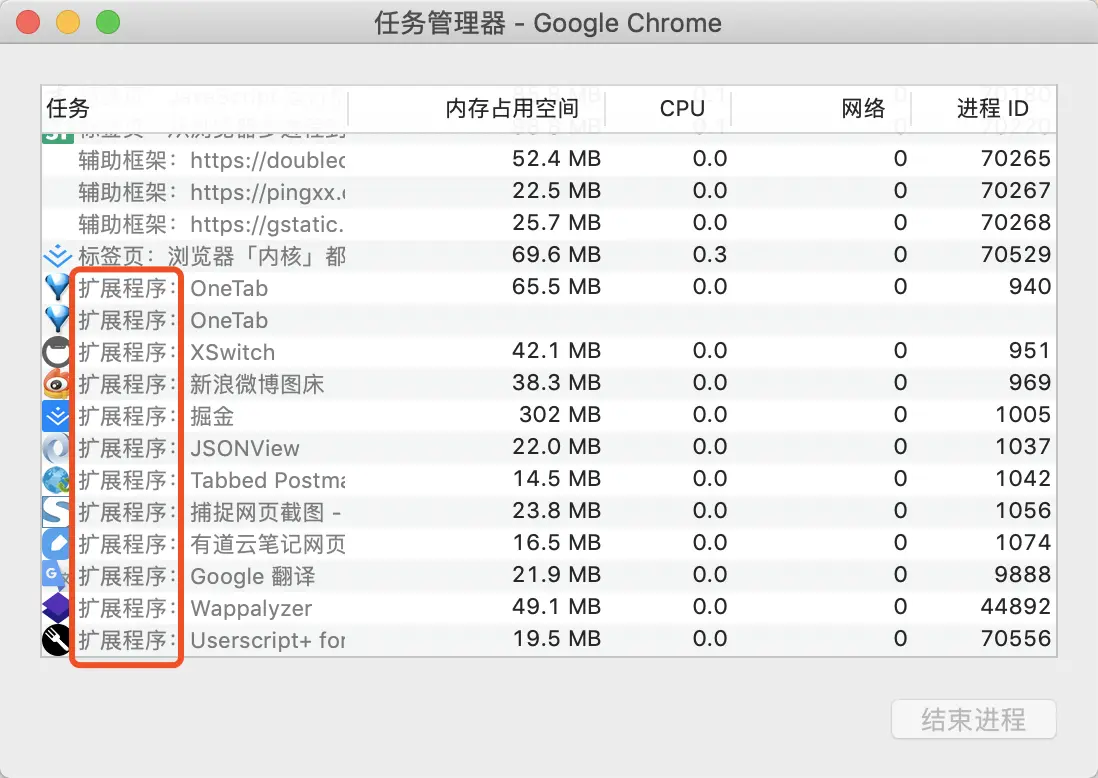This screenshot has width=1098, height=778.
Task: Select the 辅助框架 https://gstatic row
Action: [x=549, y=223]
